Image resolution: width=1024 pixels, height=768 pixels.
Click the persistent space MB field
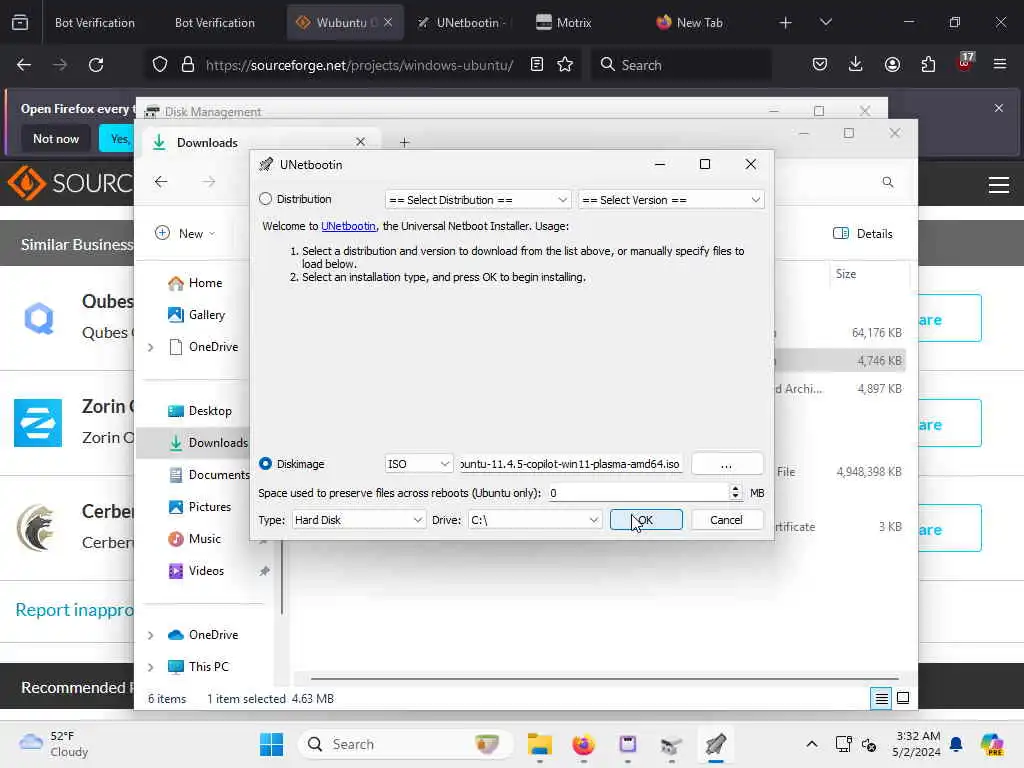[x=639, y=493]
